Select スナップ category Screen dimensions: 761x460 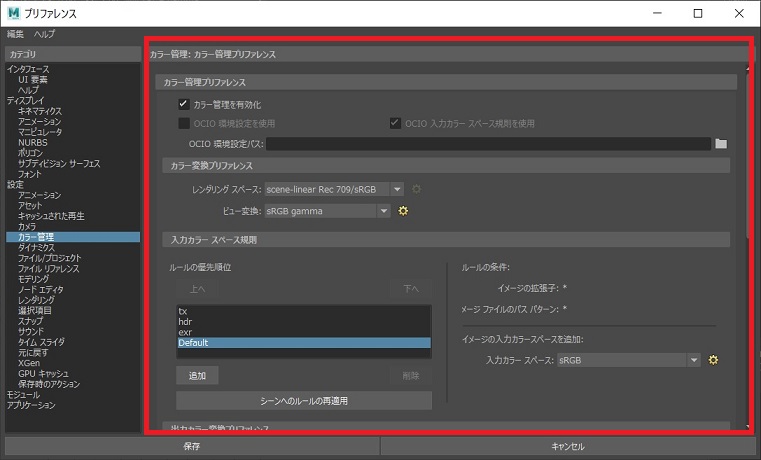pyautogui.click(x=31, y=321)
